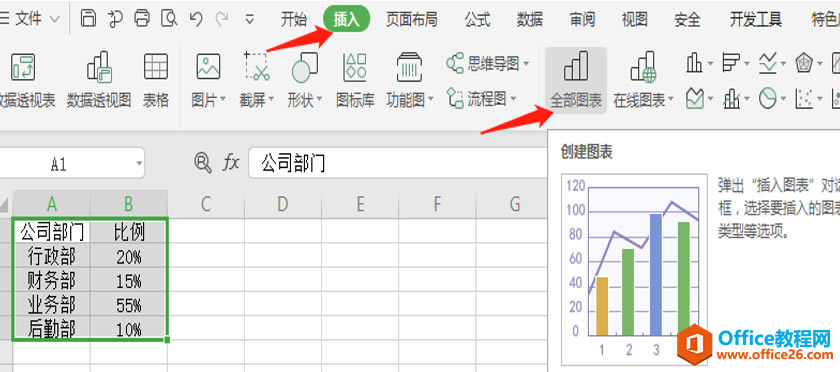This screenshot has width=840, height=372.
Task: Click the 全部图表 all charts button
Action: [x=576, y=80]
